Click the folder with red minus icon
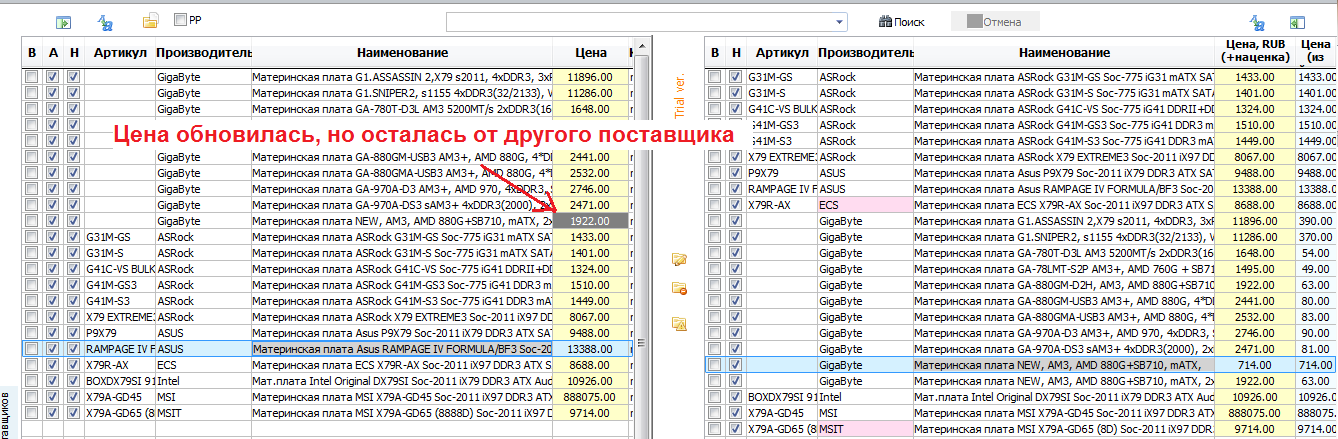 click(x=680, y=290)
